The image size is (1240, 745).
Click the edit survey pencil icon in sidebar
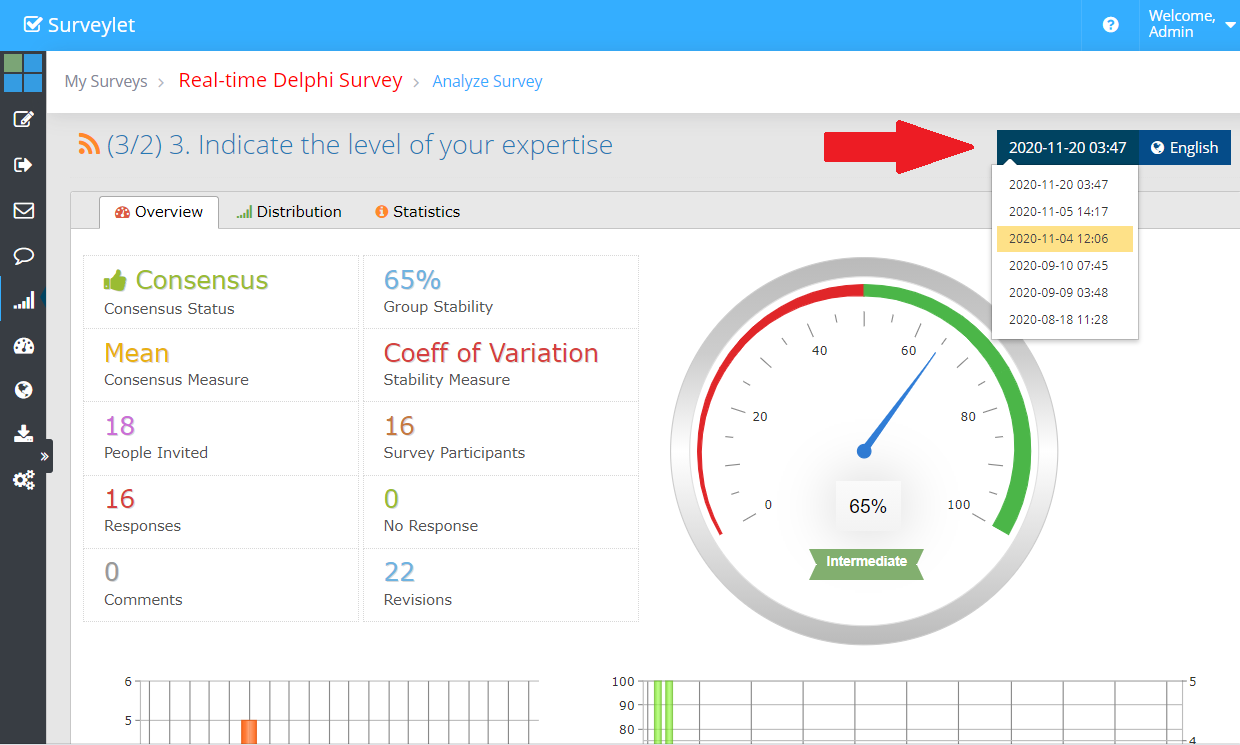23,120
